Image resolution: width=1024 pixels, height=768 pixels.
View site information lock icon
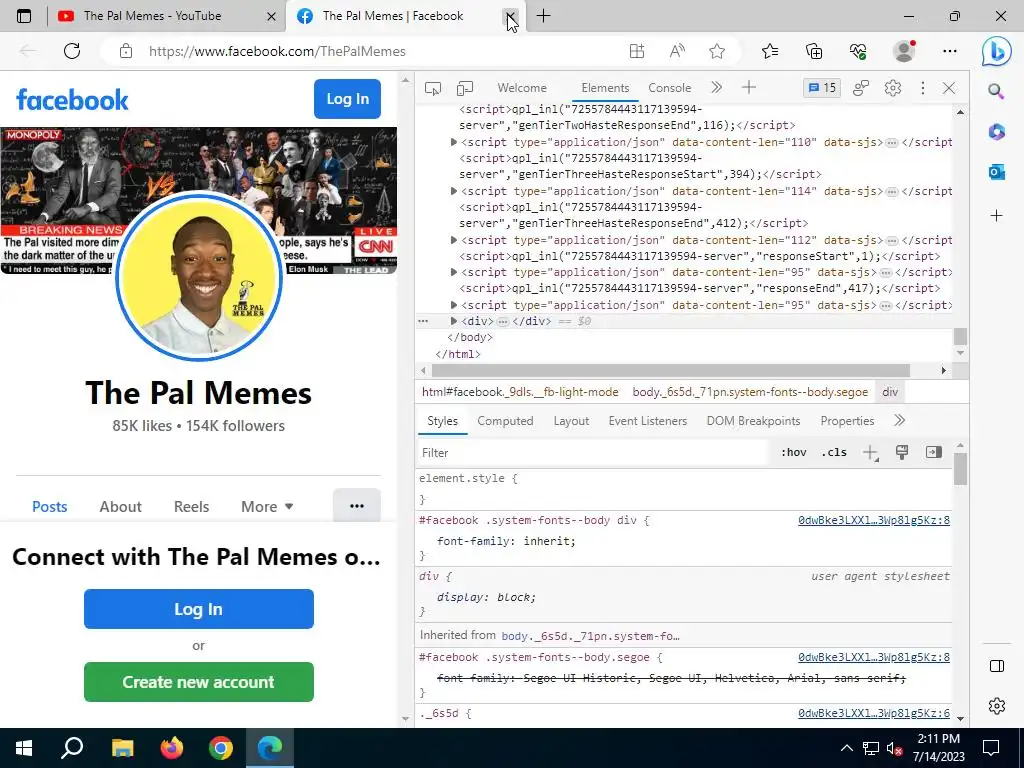[126, 51]
